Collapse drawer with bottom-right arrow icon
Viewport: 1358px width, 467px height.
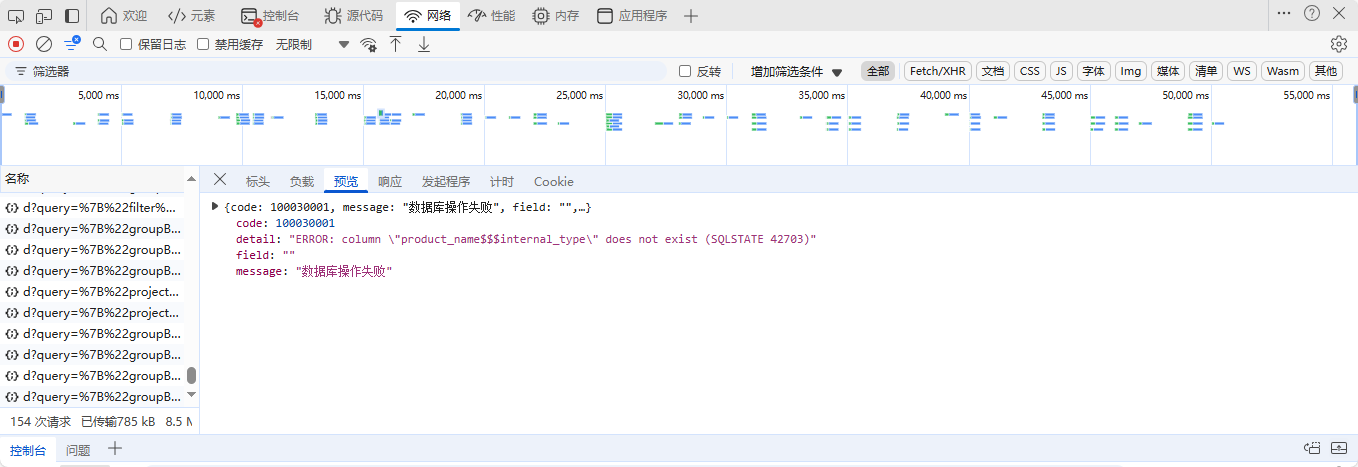click(x=1340, y=448)
